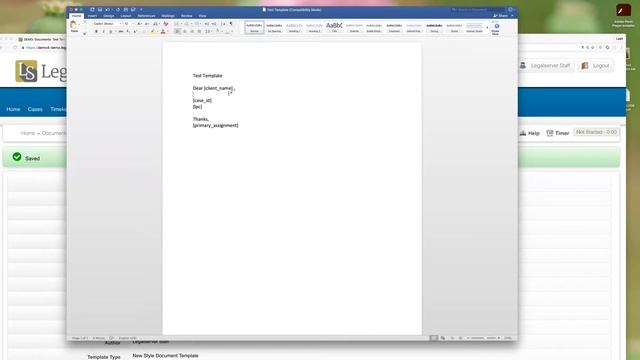Decrease indent in the ribbon
The image size is (640, 360).
(207, 24)
